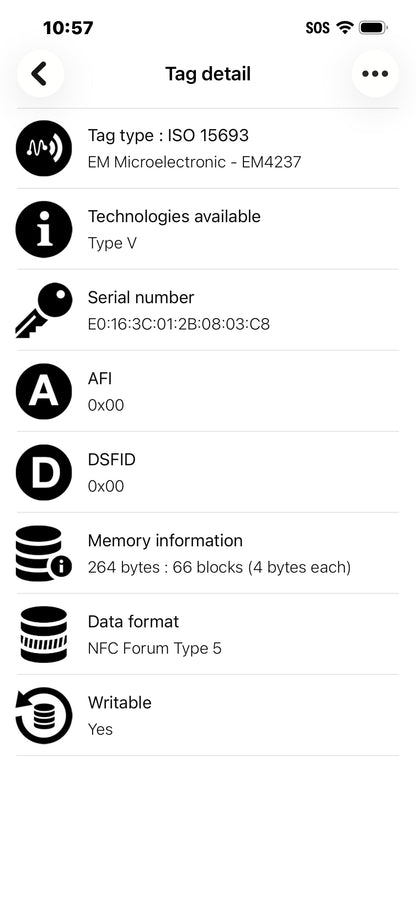Tap the Tag detail page title
Viewport: 416px width, 900px height.
208,74
